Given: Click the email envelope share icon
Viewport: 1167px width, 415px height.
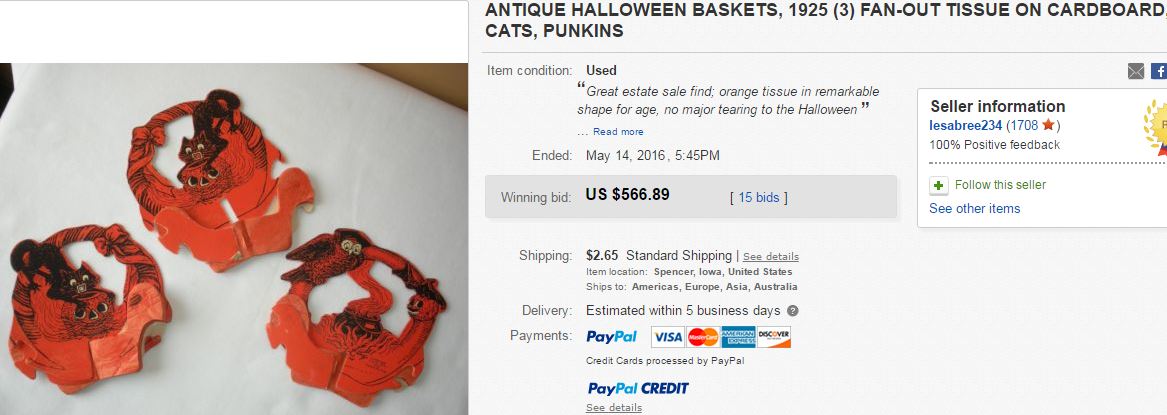Looking at the screenshot, I should tap(1136, 71).
